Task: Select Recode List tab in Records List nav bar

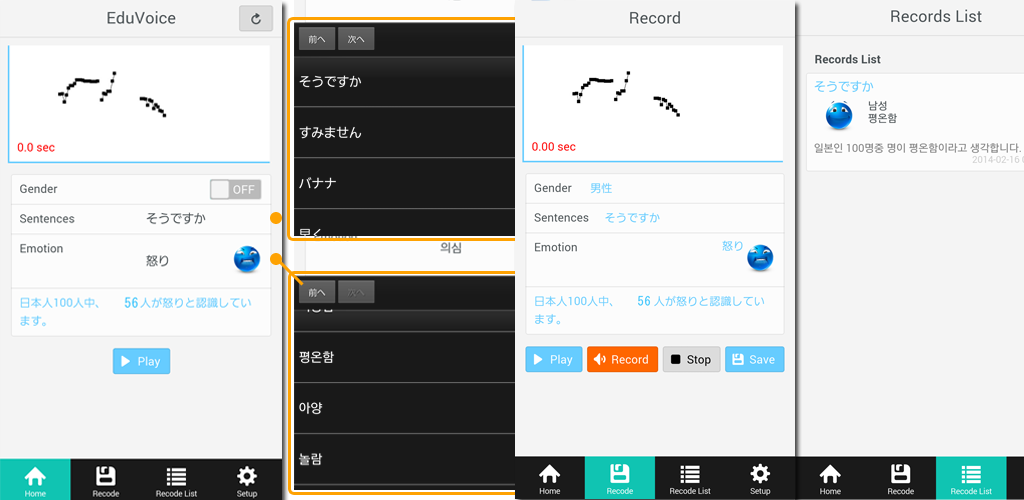Action: tap(971, 480)
